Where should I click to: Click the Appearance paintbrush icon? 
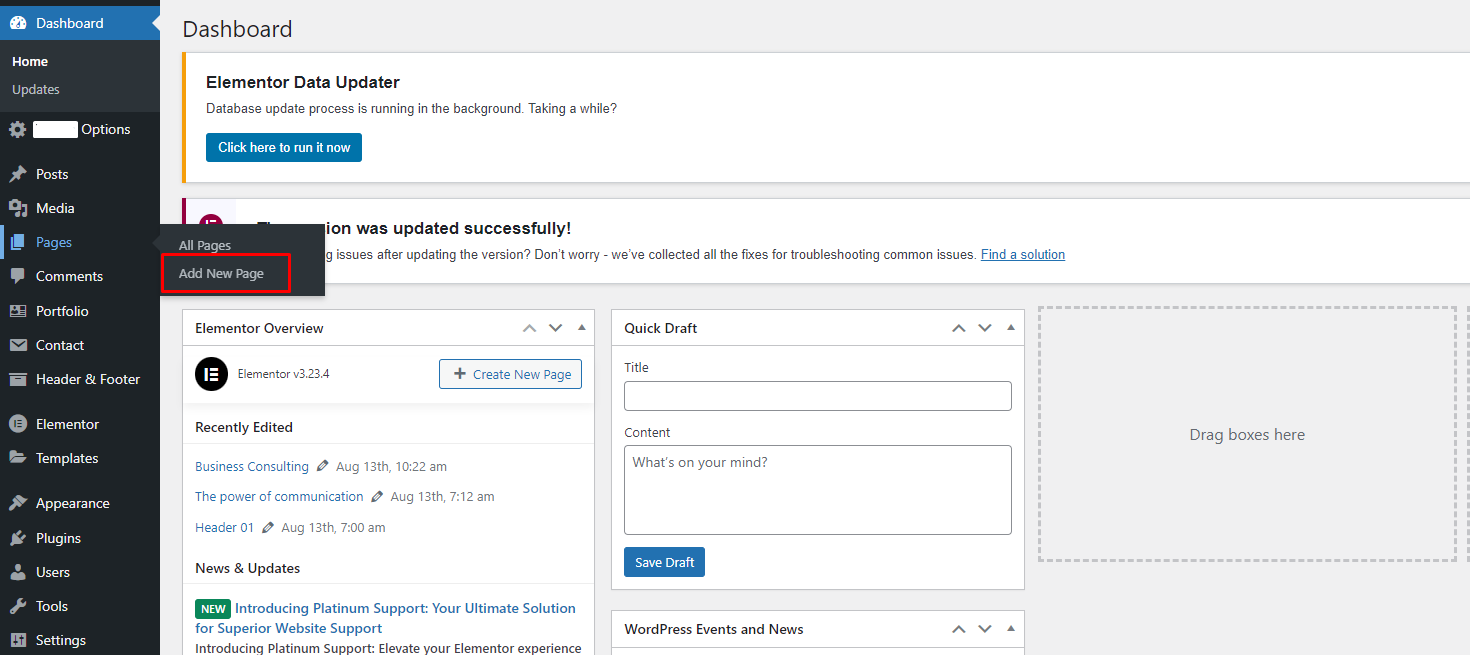coord(18,503)
